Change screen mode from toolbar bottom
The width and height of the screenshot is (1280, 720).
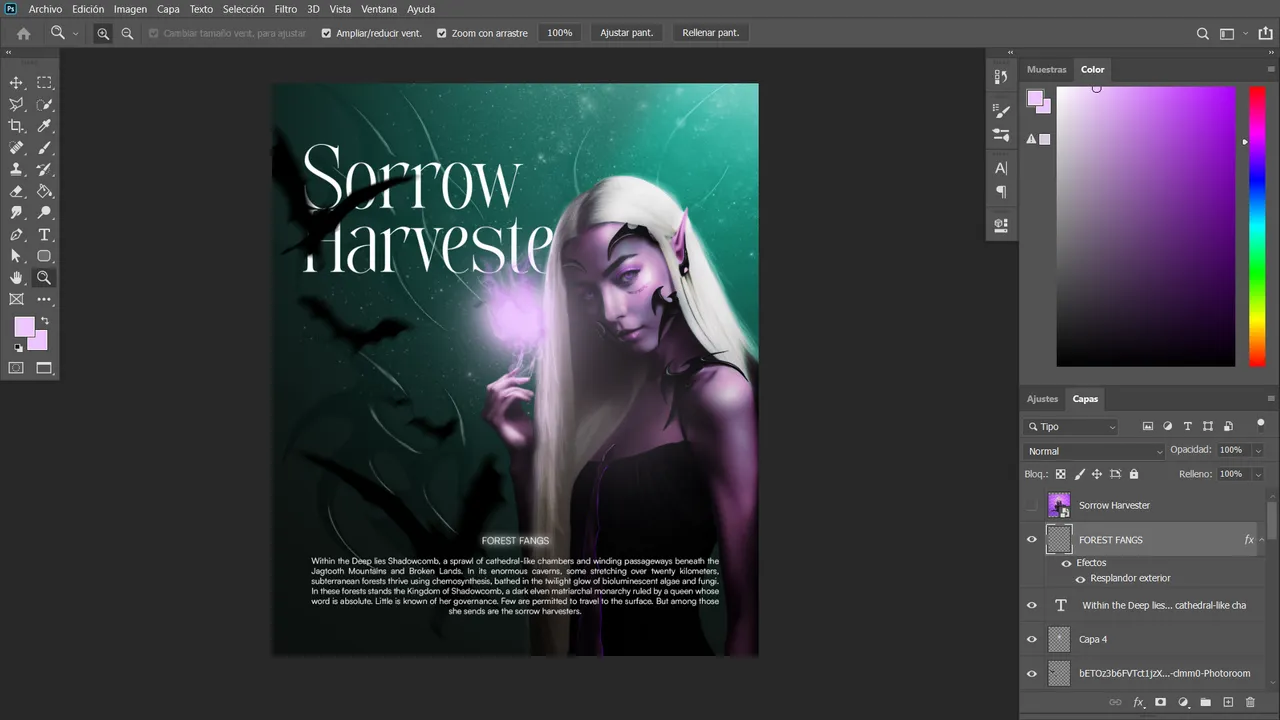[x=44, y=368]
